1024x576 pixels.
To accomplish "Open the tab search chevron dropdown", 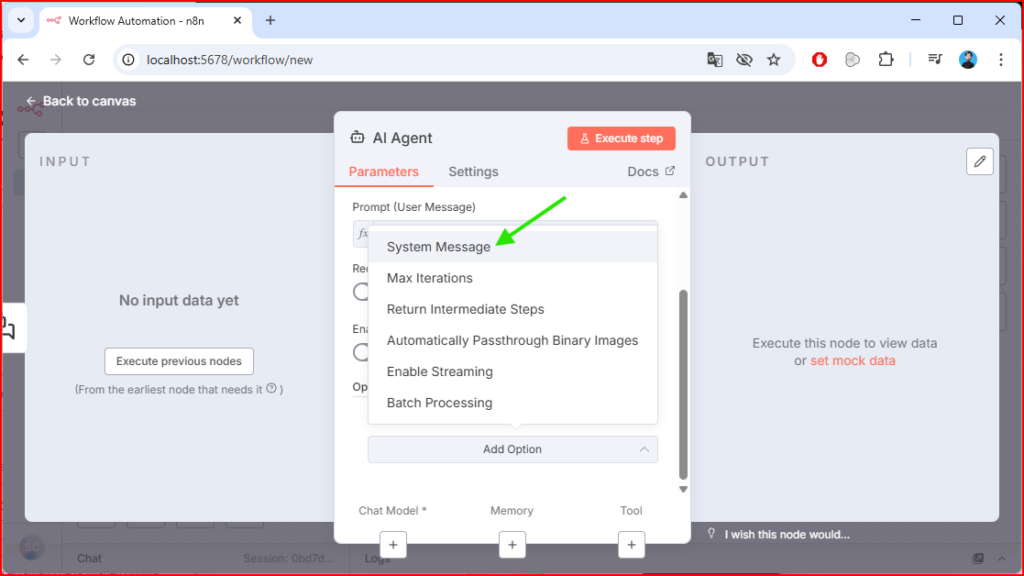I will click(x=20, y=20).
